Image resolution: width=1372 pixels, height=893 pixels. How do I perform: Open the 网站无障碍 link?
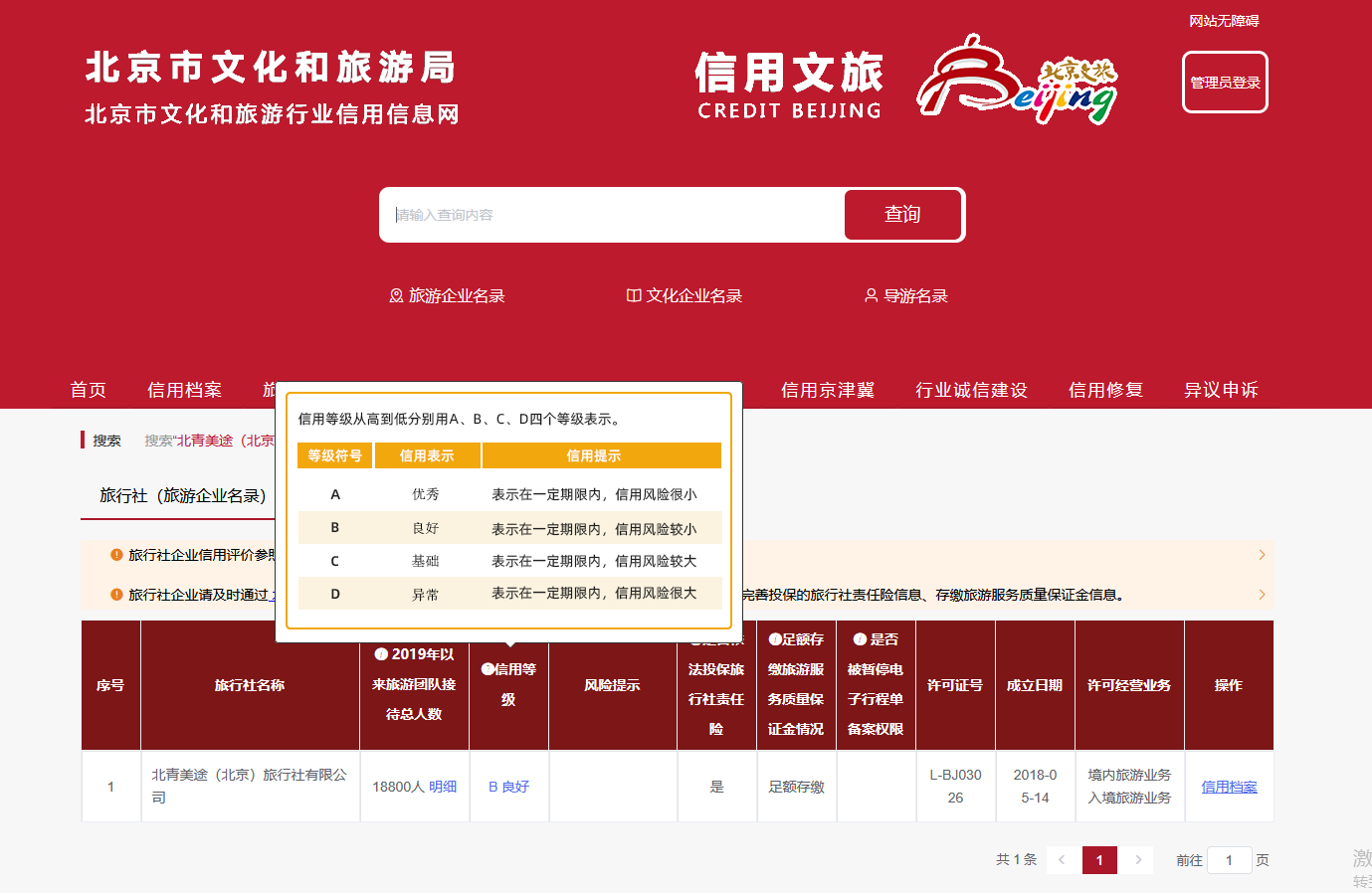pyautogui.click(x=1225, y=21)
